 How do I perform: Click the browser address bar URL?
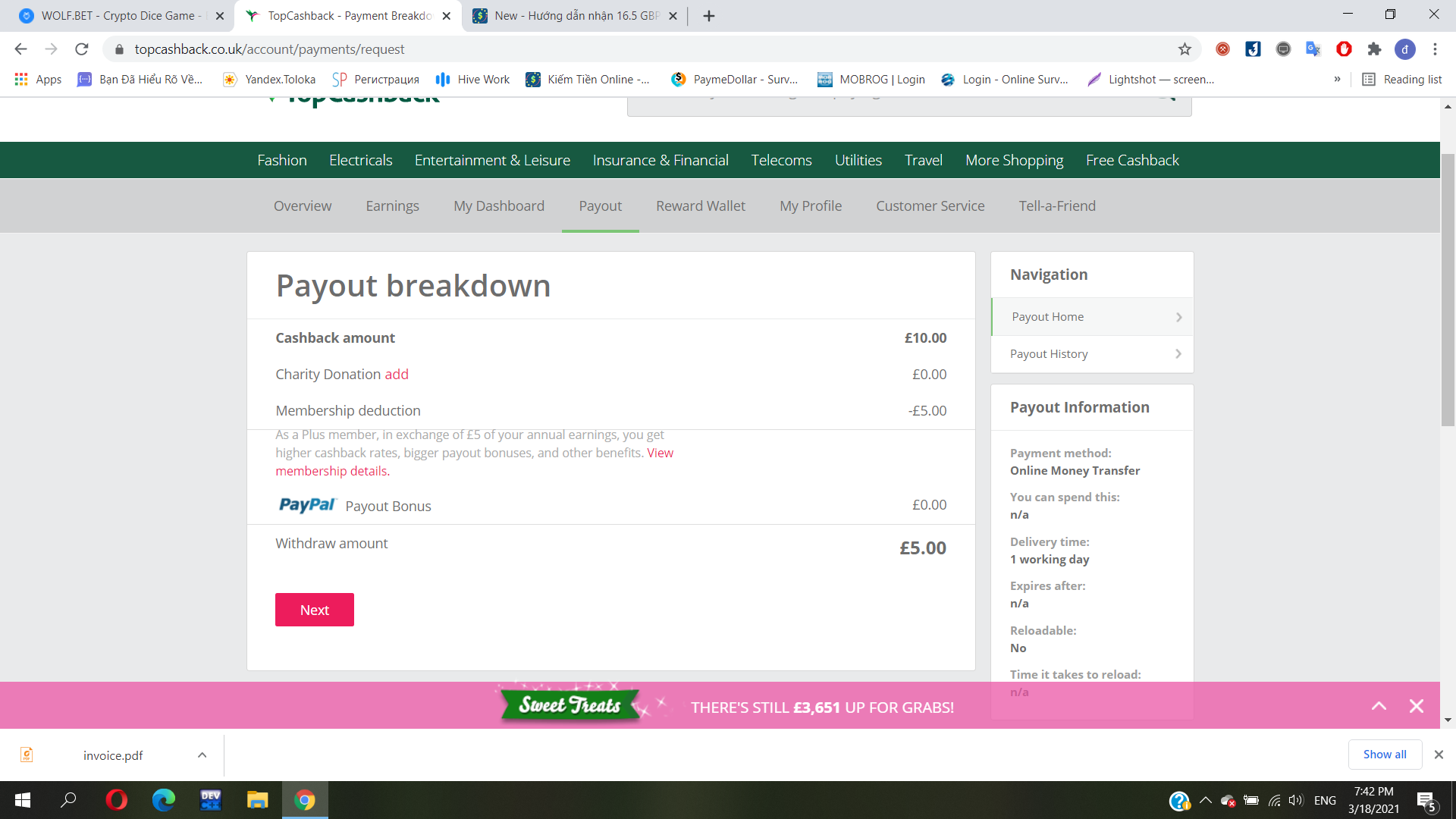269,49
